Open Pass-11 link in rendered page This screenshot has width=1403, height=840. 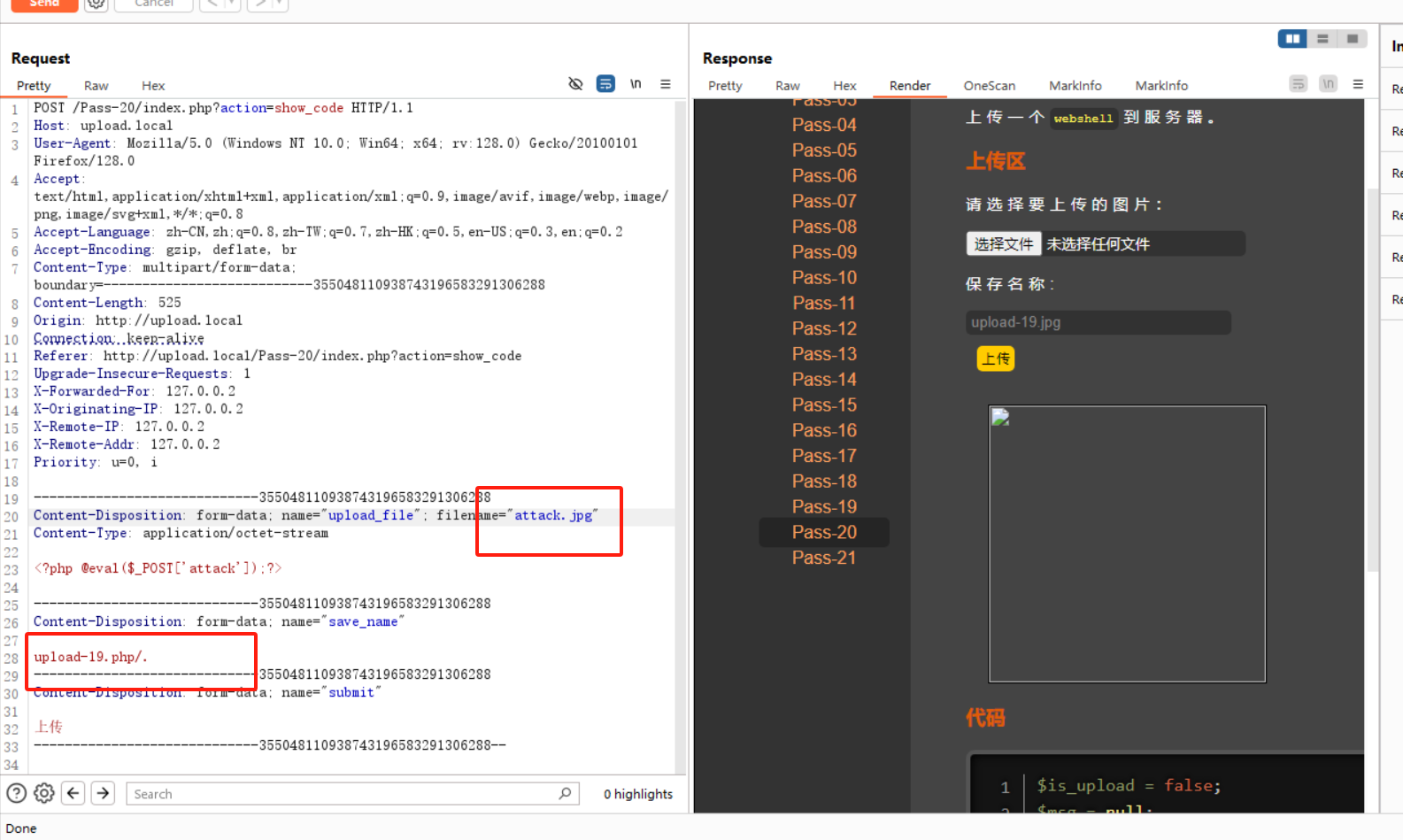pyautogui.click(x=824, y=304)
